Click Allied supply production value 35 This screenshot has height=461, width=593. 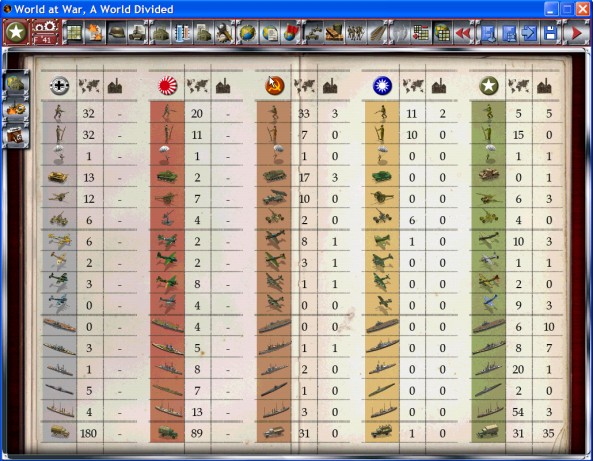(548, 433)
